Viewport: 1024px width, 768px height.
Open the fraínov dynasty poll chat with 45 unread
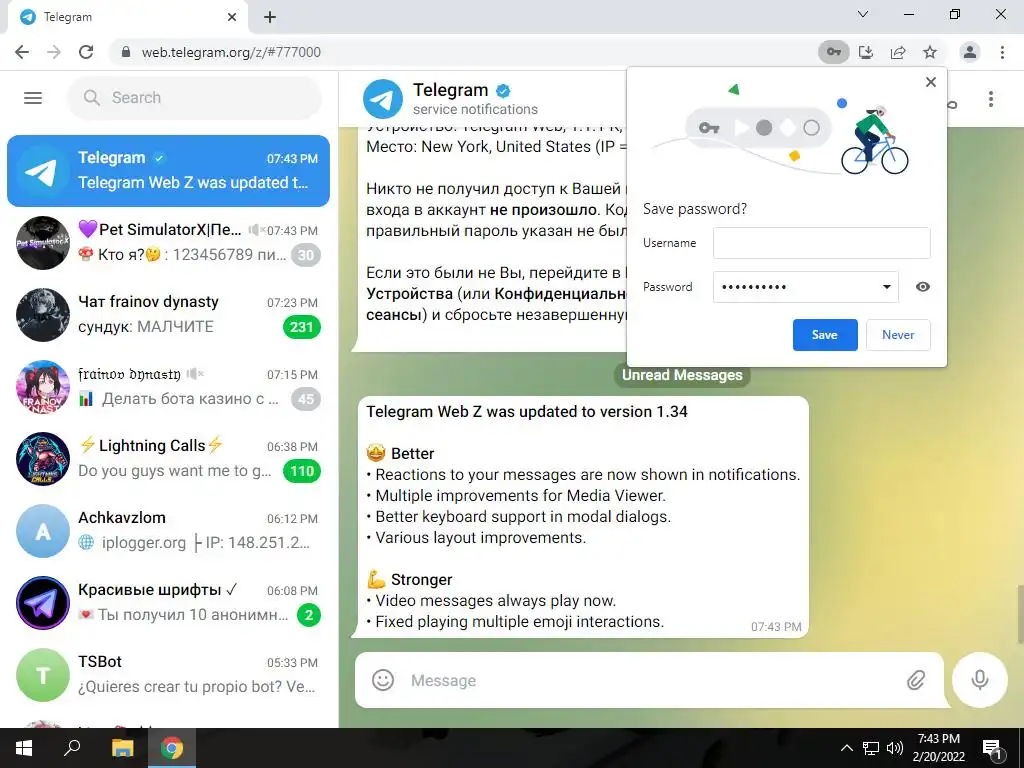[x=168, y=387]
